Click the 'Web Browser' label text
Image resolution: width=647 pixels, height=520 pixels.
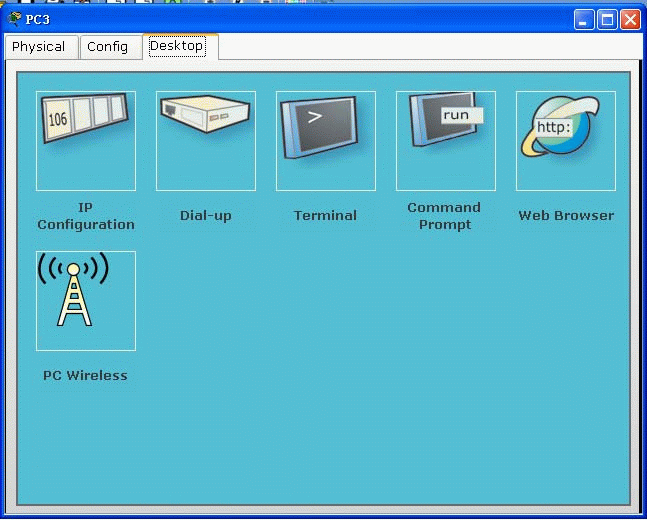coord(566,215)
